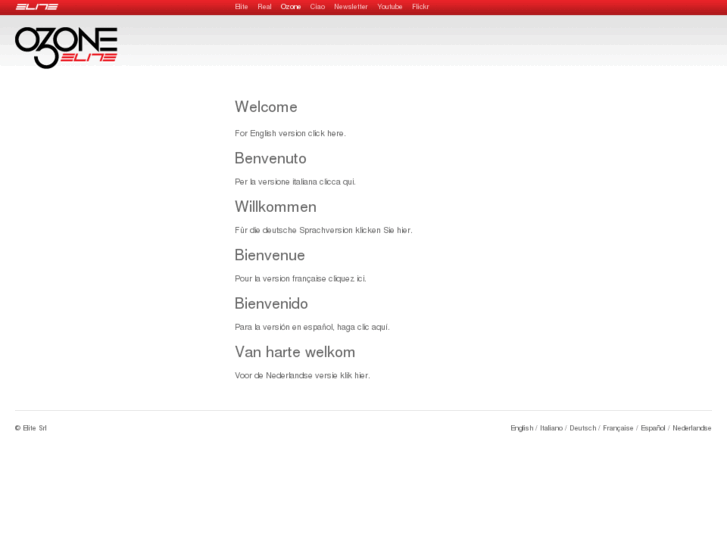Click the German 'klicken Sie hier' line
This screenshot has height=545, width=727.
[323, 230]
